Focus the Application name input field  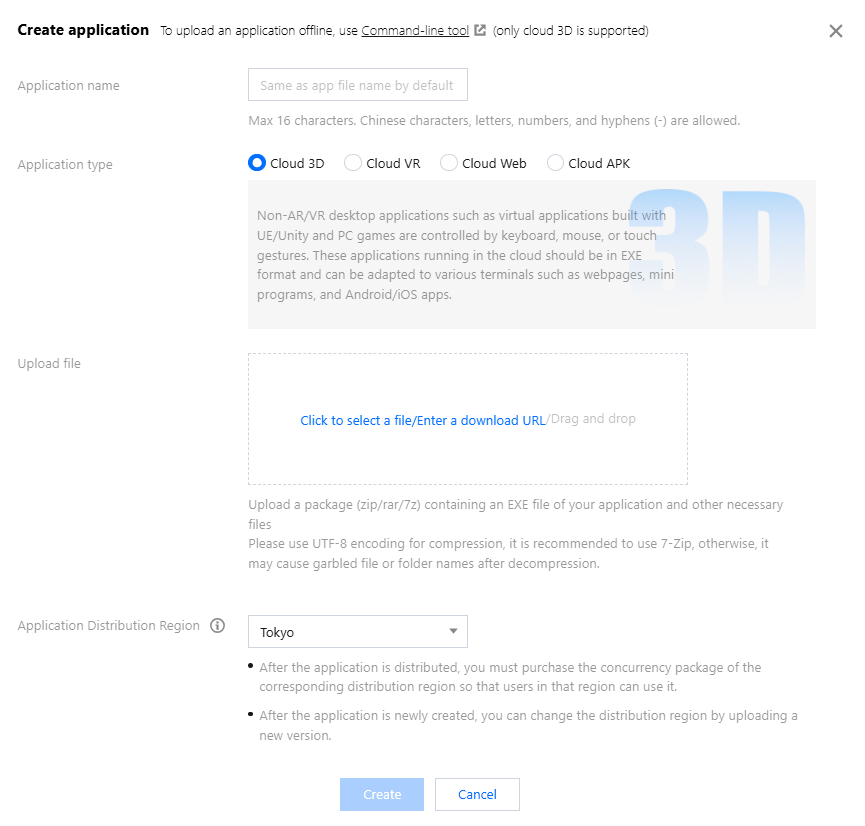(x=357, y=85)
